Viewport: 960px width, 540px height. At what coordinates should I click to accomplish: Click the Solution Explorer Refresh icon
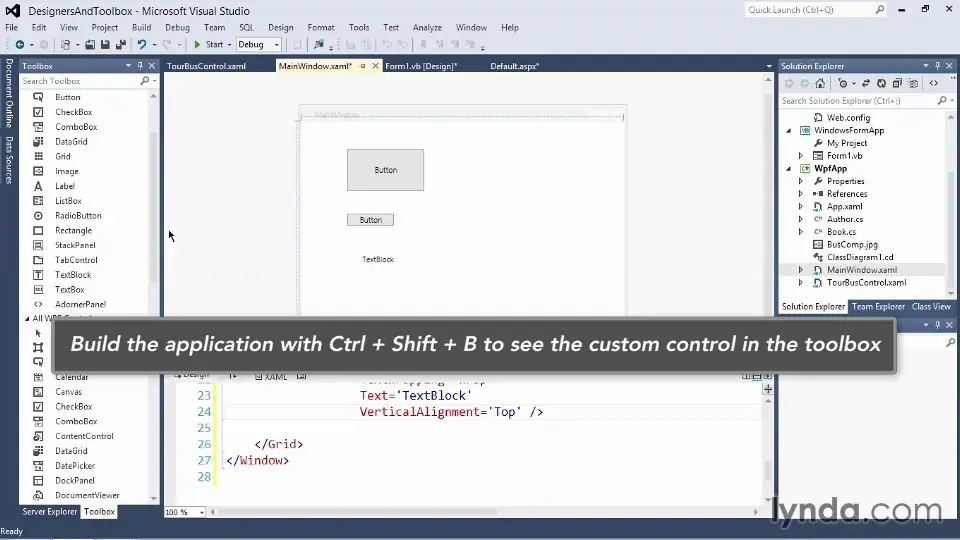pos(881,83)
